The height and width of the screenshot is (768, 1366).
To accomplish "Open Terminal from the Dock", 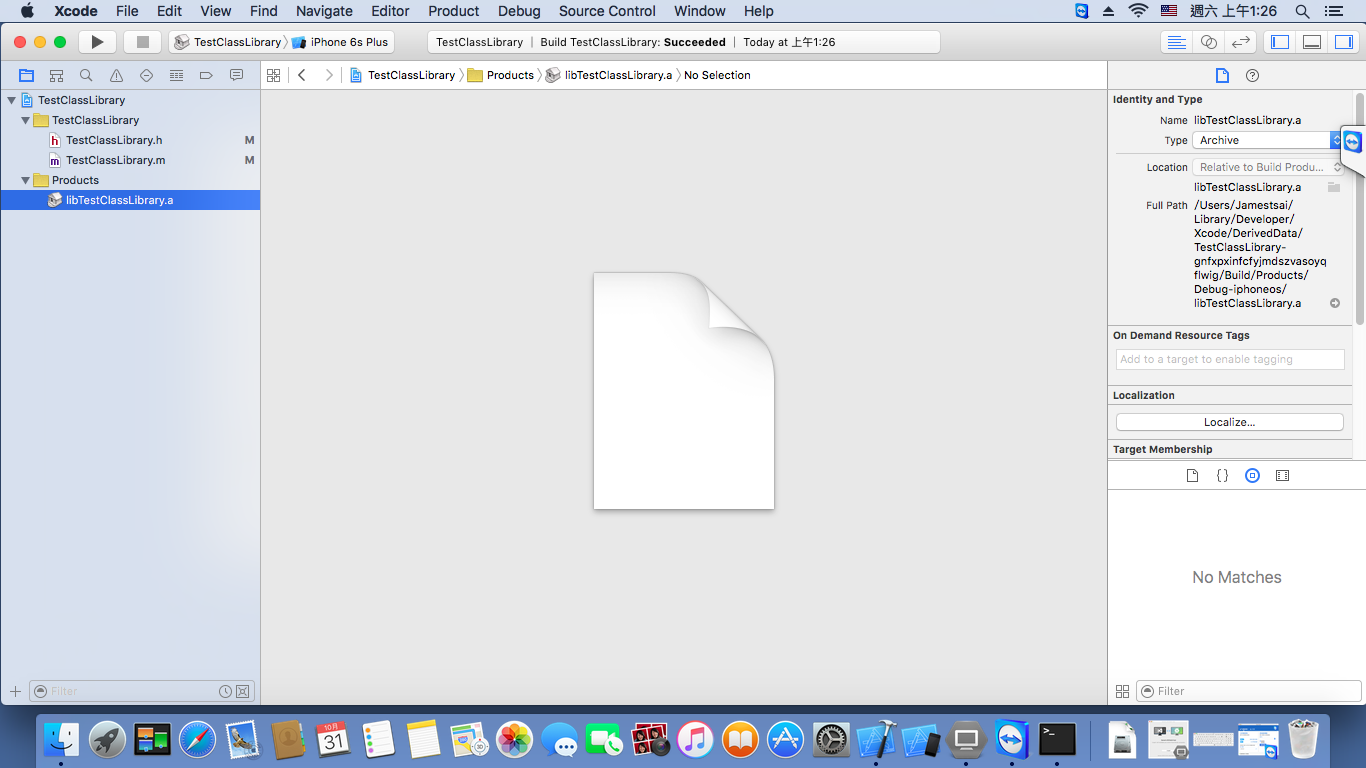I will pyautogui.click(x=1057, y=739).
